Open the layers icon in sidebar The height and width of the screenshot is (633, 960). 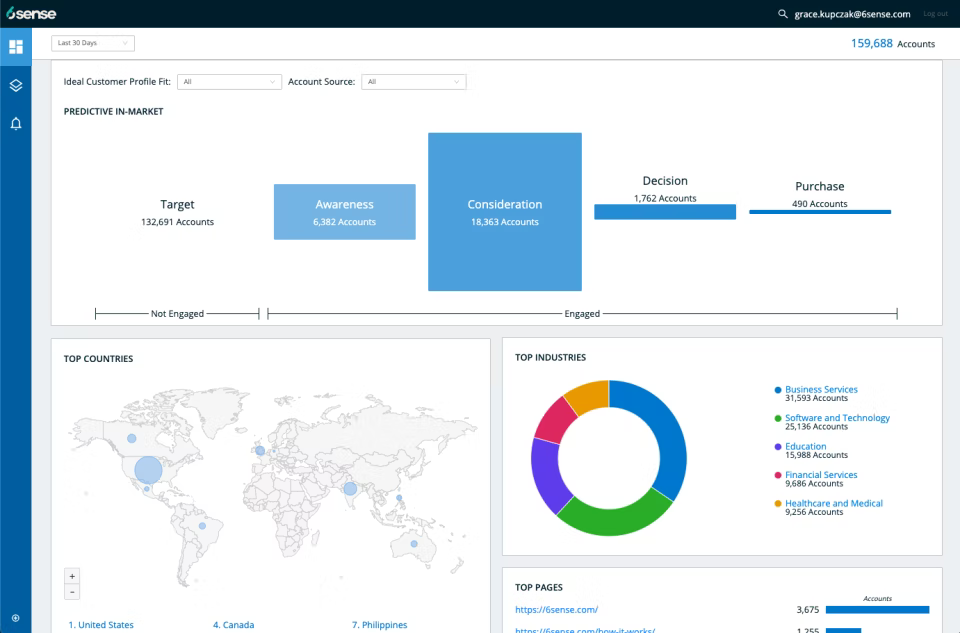point(16,86)
